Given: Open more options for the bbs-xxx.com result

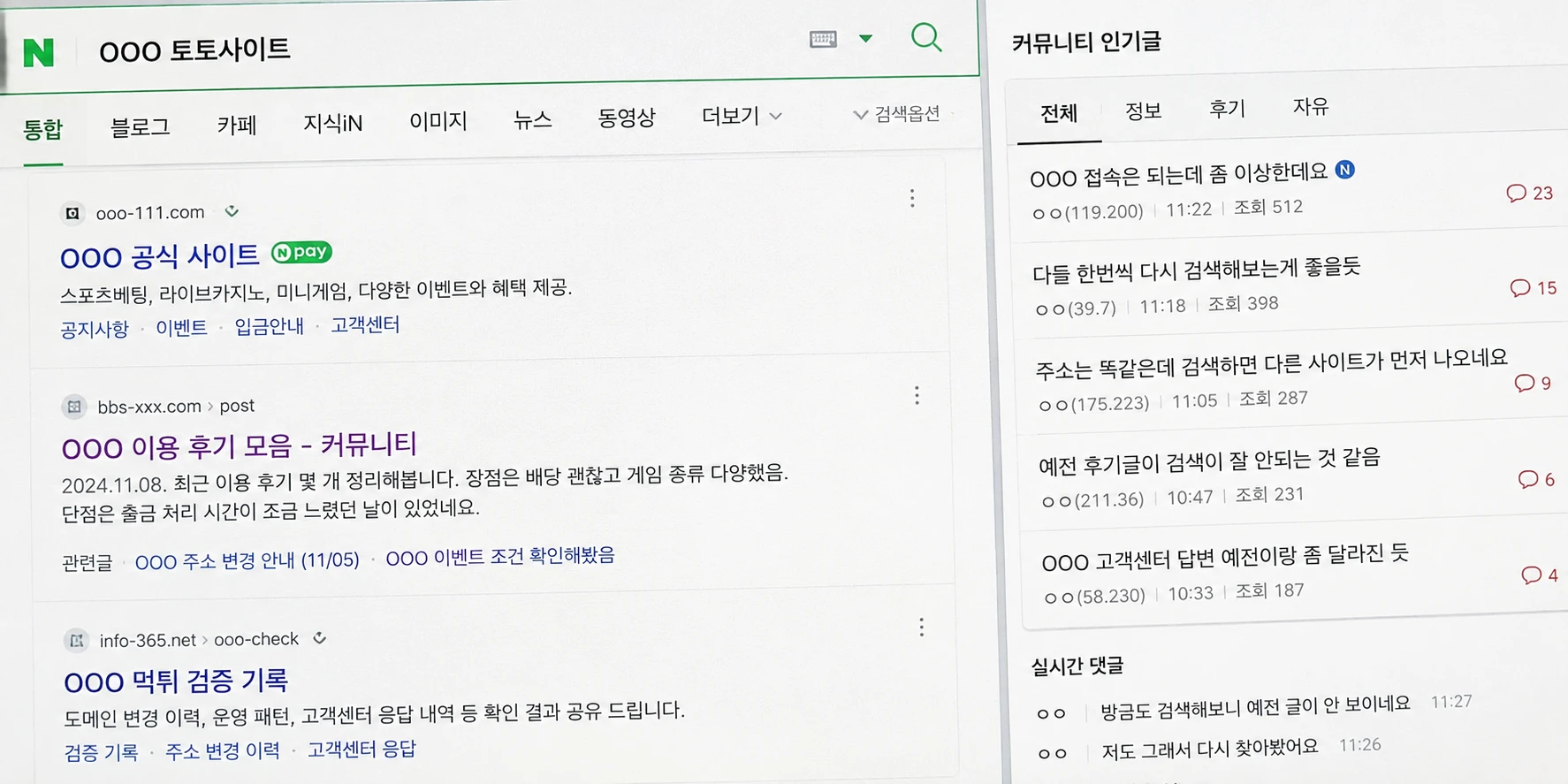Looking at the screenshot, I should point(917,395).
